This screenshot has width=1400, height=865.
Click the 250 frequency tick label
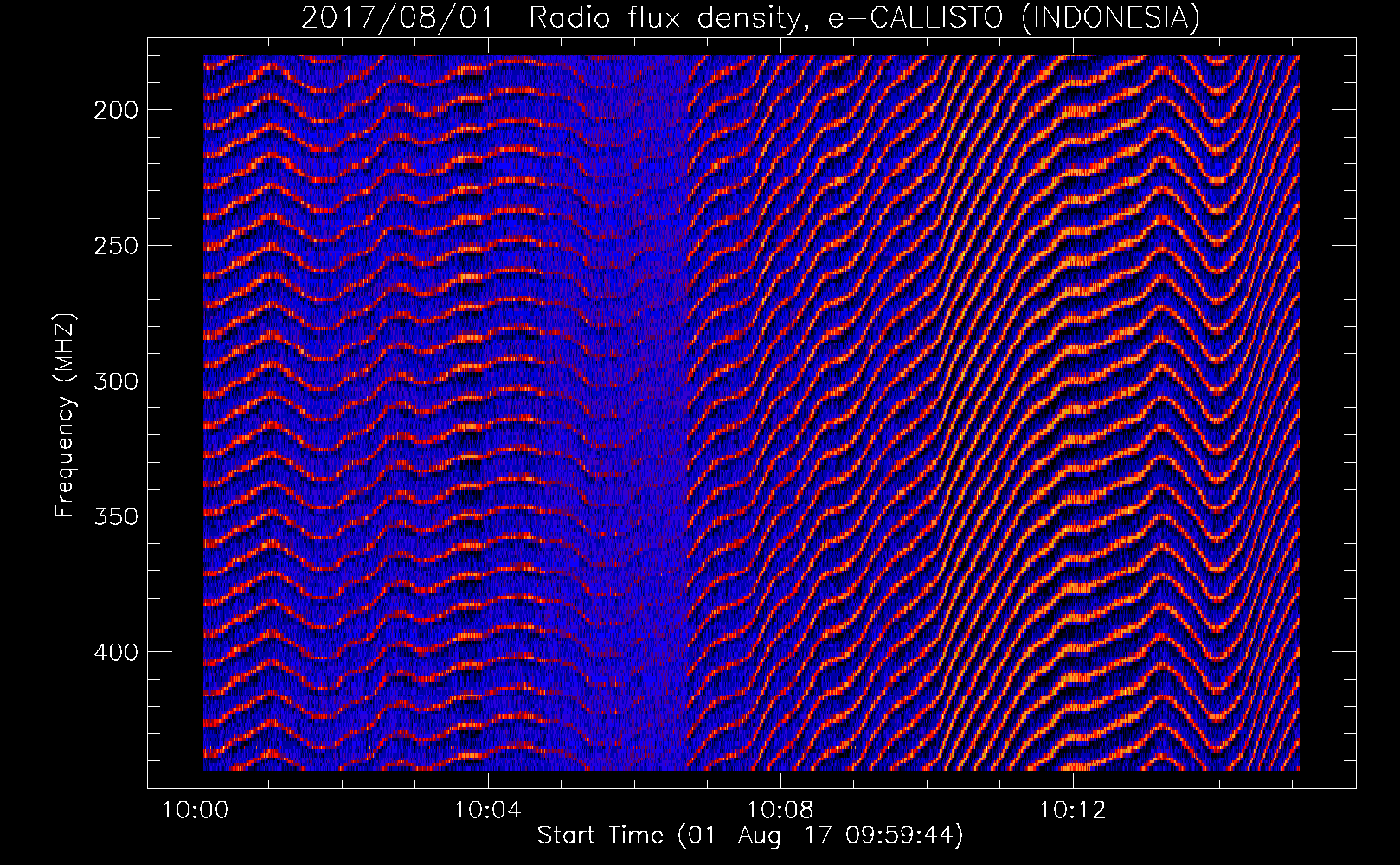click(x=114, y=246)
